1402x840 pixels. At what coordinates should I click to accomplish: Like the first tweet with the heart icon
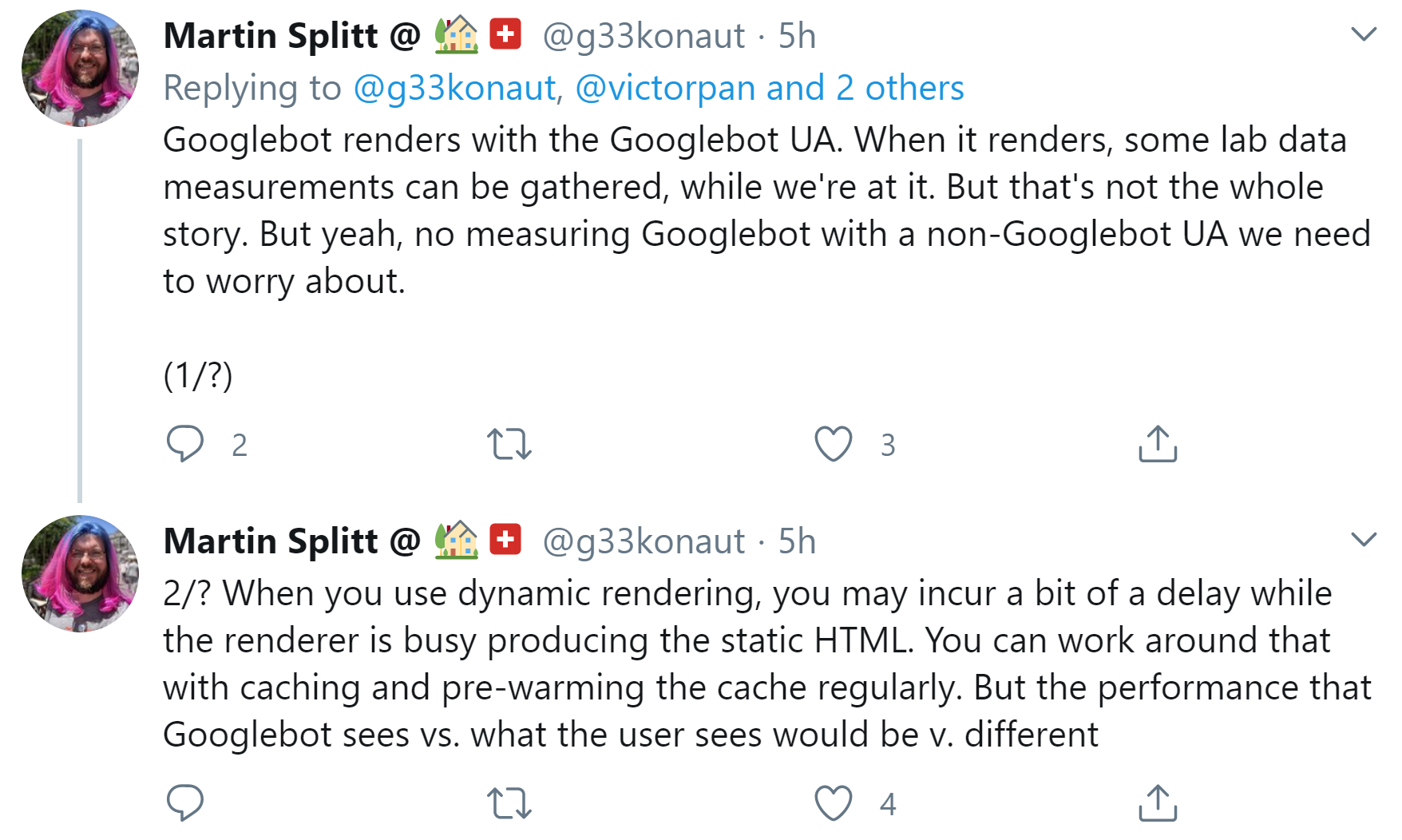tap(833, 444)
